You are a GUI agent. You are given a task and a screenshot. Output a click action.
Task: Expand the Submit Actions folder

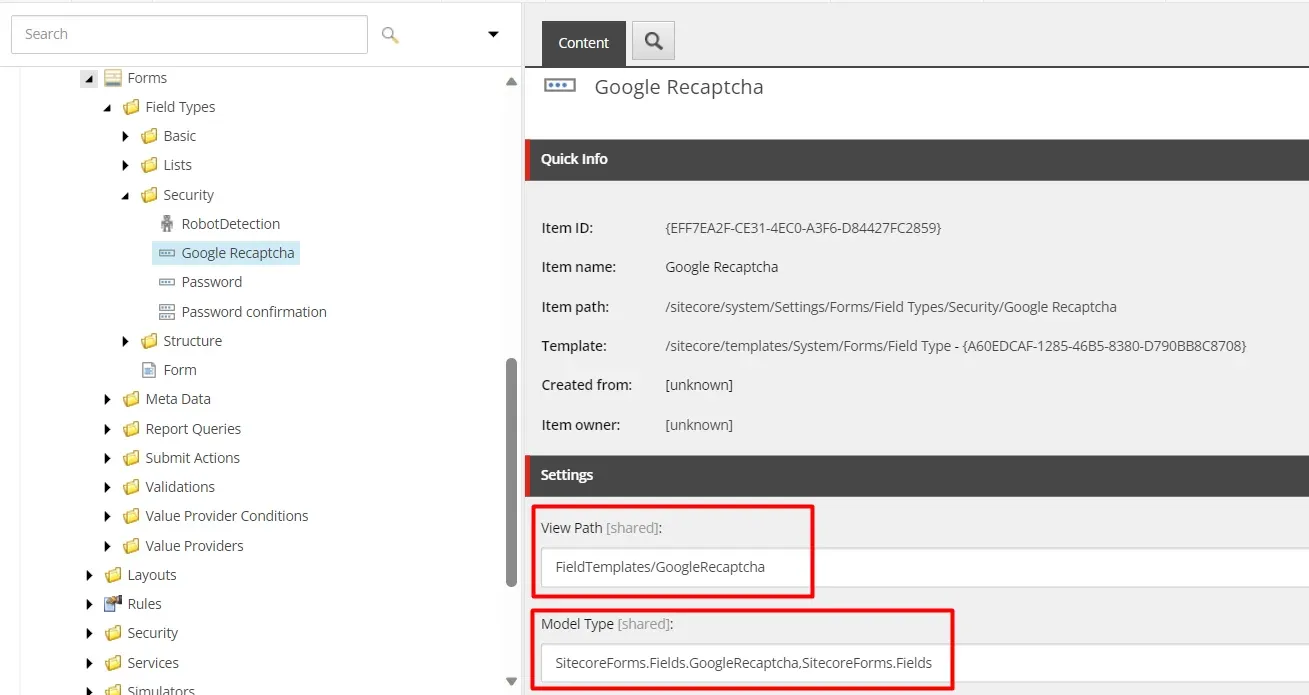point(108,458)
